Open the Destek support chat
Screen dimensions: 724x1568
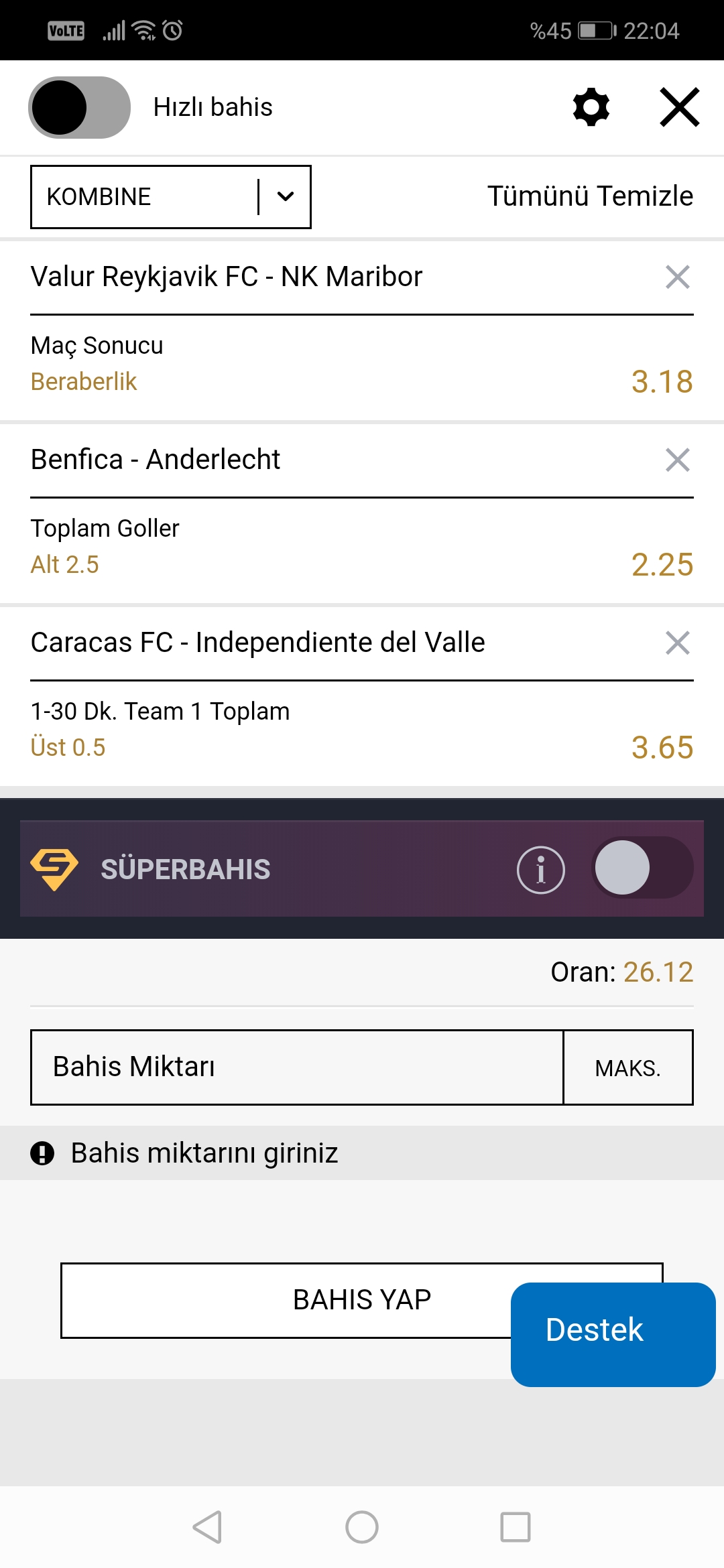(613, 1335)
